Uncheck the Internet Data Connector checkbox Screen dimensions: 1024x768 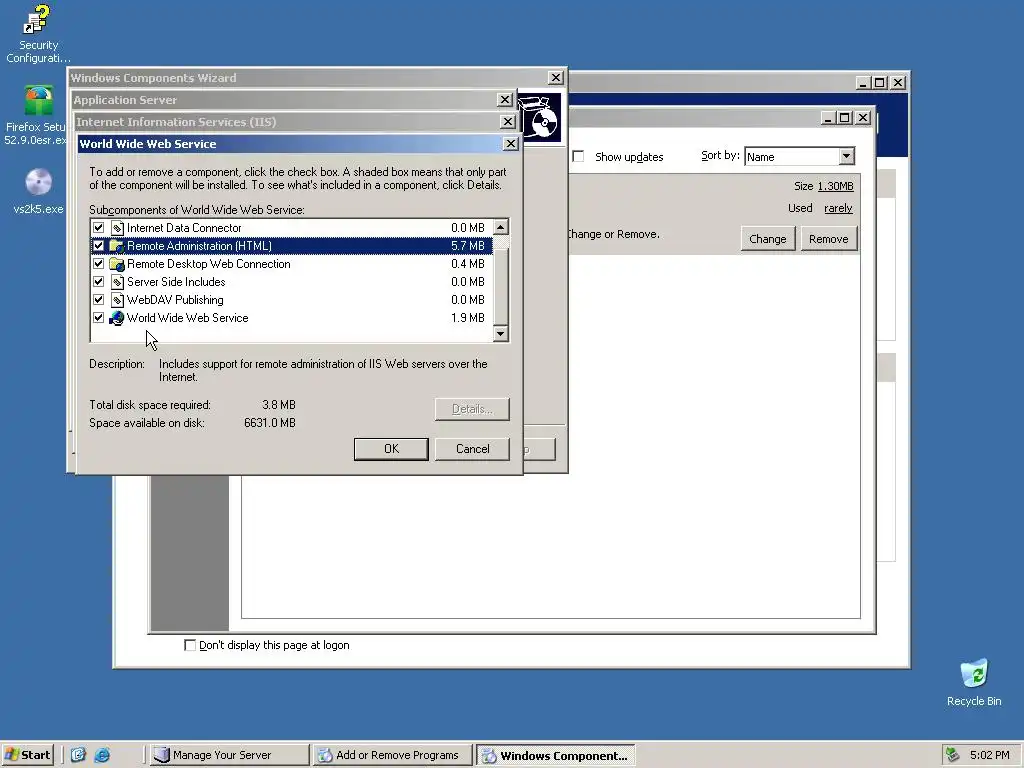(x=99, y=228)
